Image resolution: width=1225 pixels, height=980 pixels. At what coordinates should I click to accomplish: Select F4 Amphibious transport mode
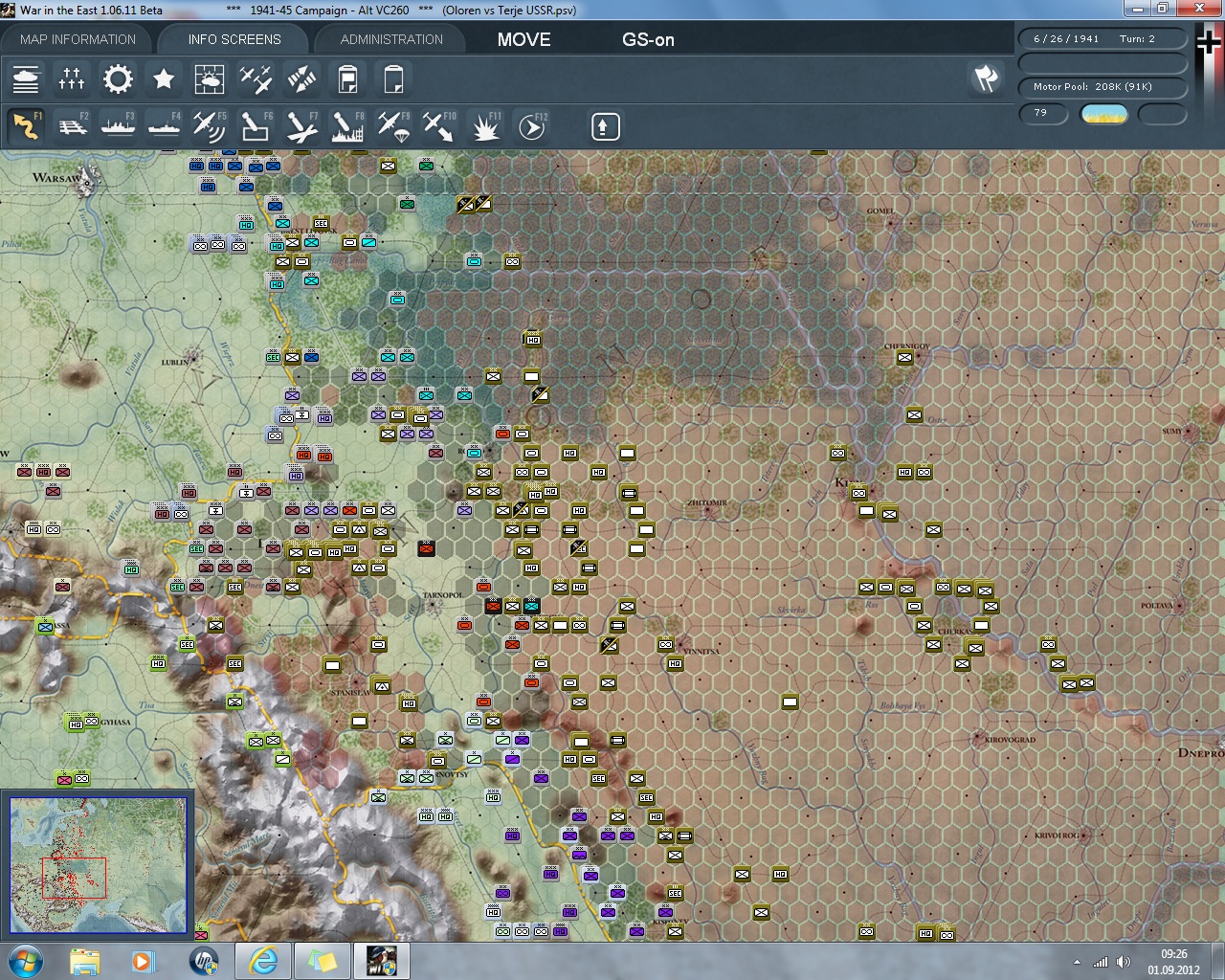(x=164, y=126)
